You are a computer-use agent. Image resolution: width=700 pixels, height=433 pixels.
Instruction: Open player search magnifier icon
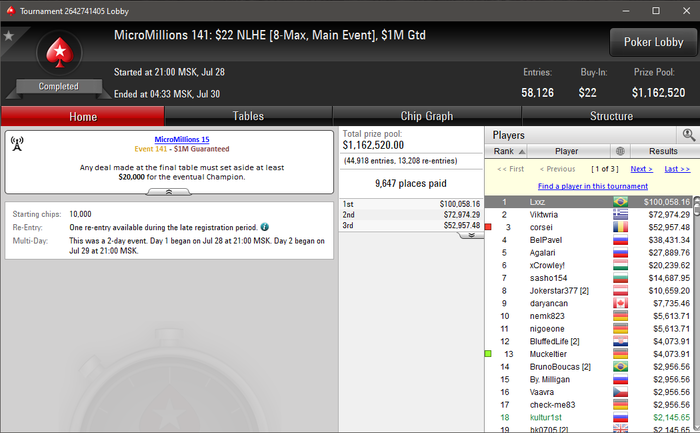pos(688,135)
